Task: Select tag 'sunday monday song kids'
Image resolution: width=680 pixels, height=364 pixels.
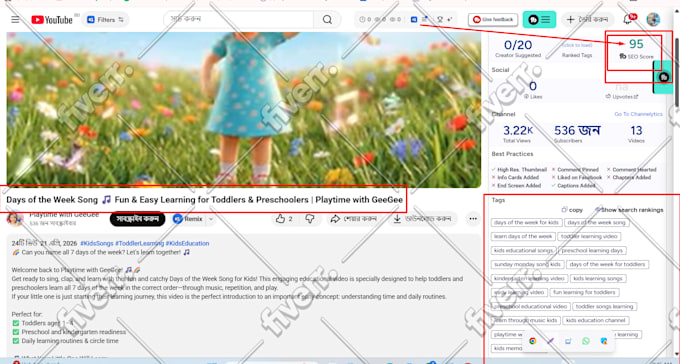Action: pos(527,264)
